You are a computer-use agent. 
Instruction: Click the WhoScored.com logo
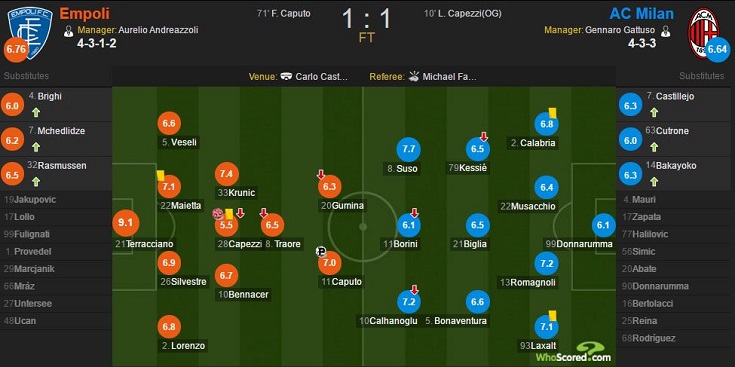[x=574, y=352]
